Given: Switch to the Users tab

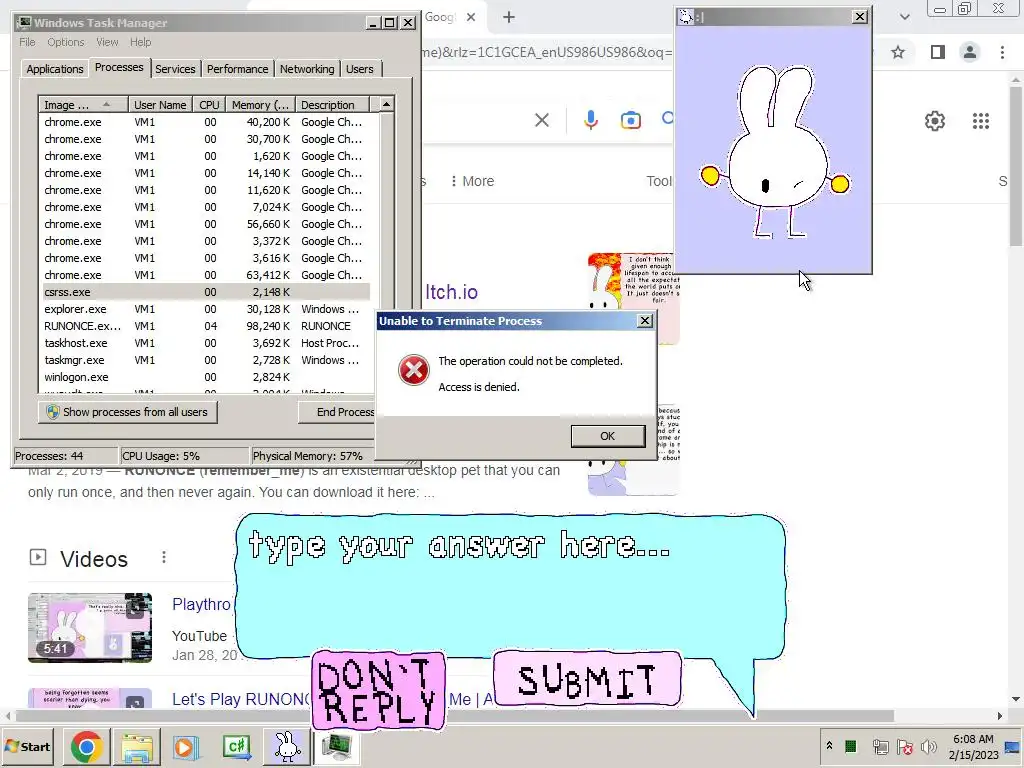Looking at the screenshot, I should tap(359, 69).
